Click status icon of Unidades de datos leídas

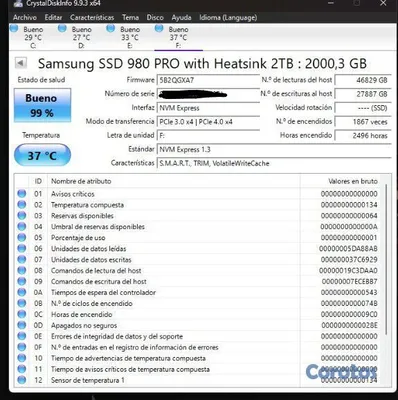22,249
